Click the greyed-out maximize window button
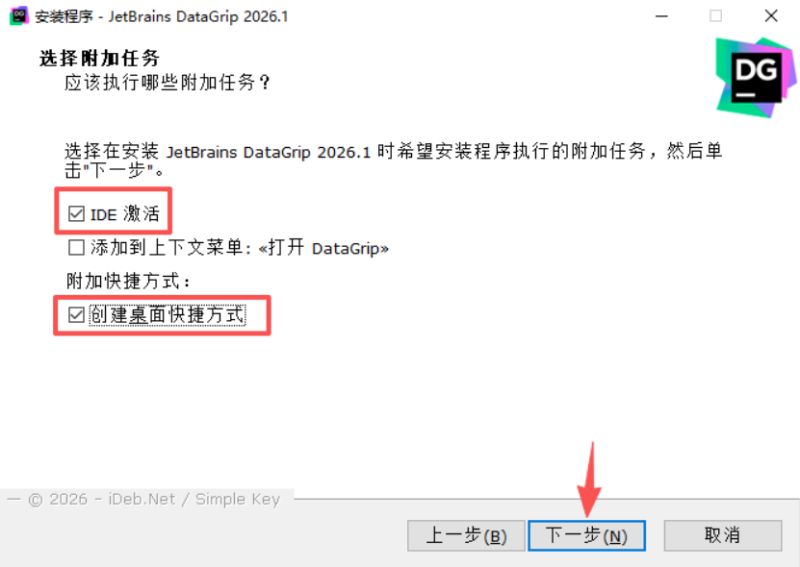This screenshot has width=800, height=567. click(716, 16)
